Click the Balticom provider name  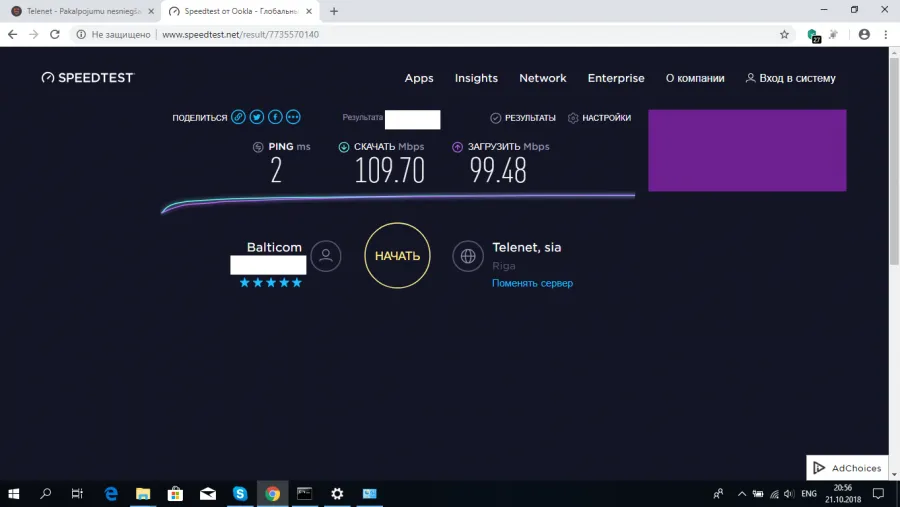274,247
